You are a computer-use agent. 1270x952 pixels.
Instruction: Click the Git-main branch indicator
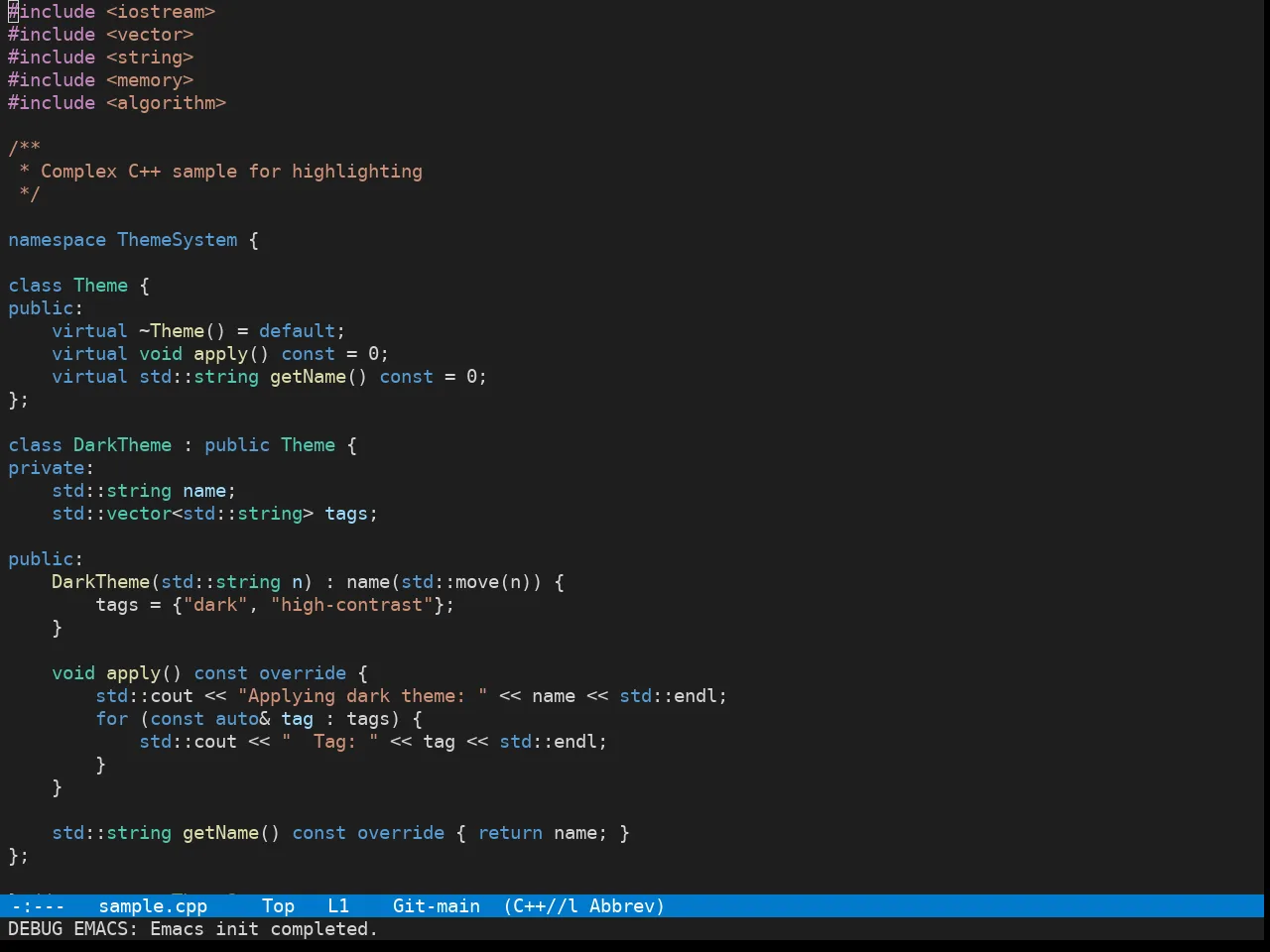(x=437, y=906)
